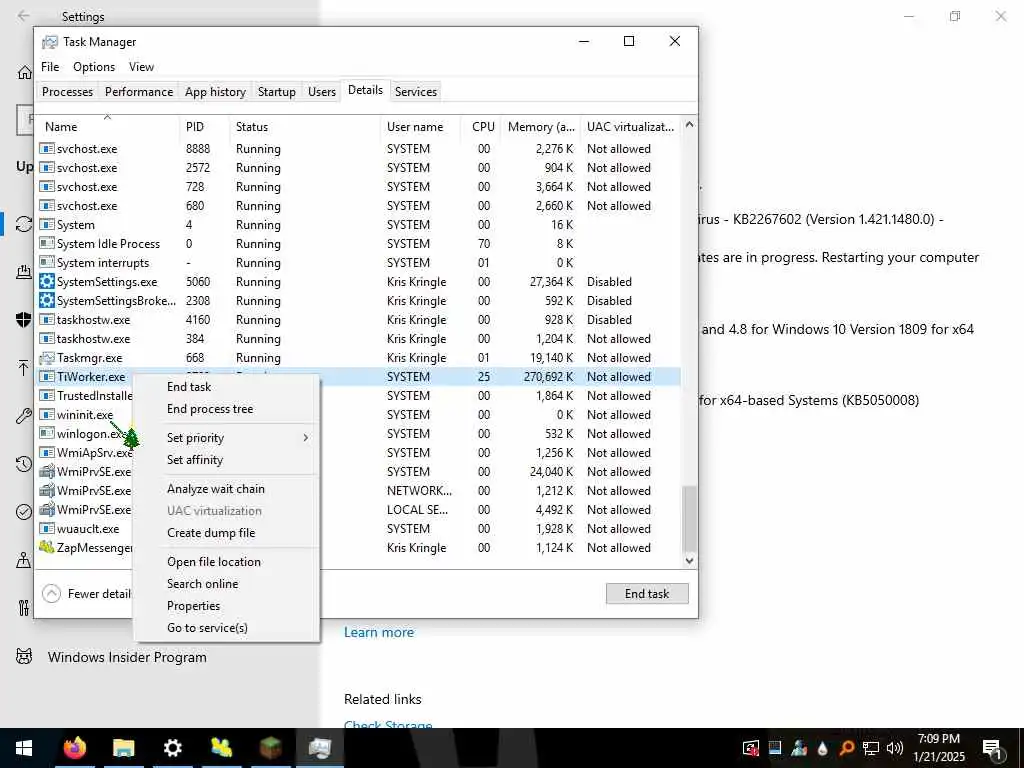Select Analyze wait chain
The image size is (1024, 768).
pos(216,488)
